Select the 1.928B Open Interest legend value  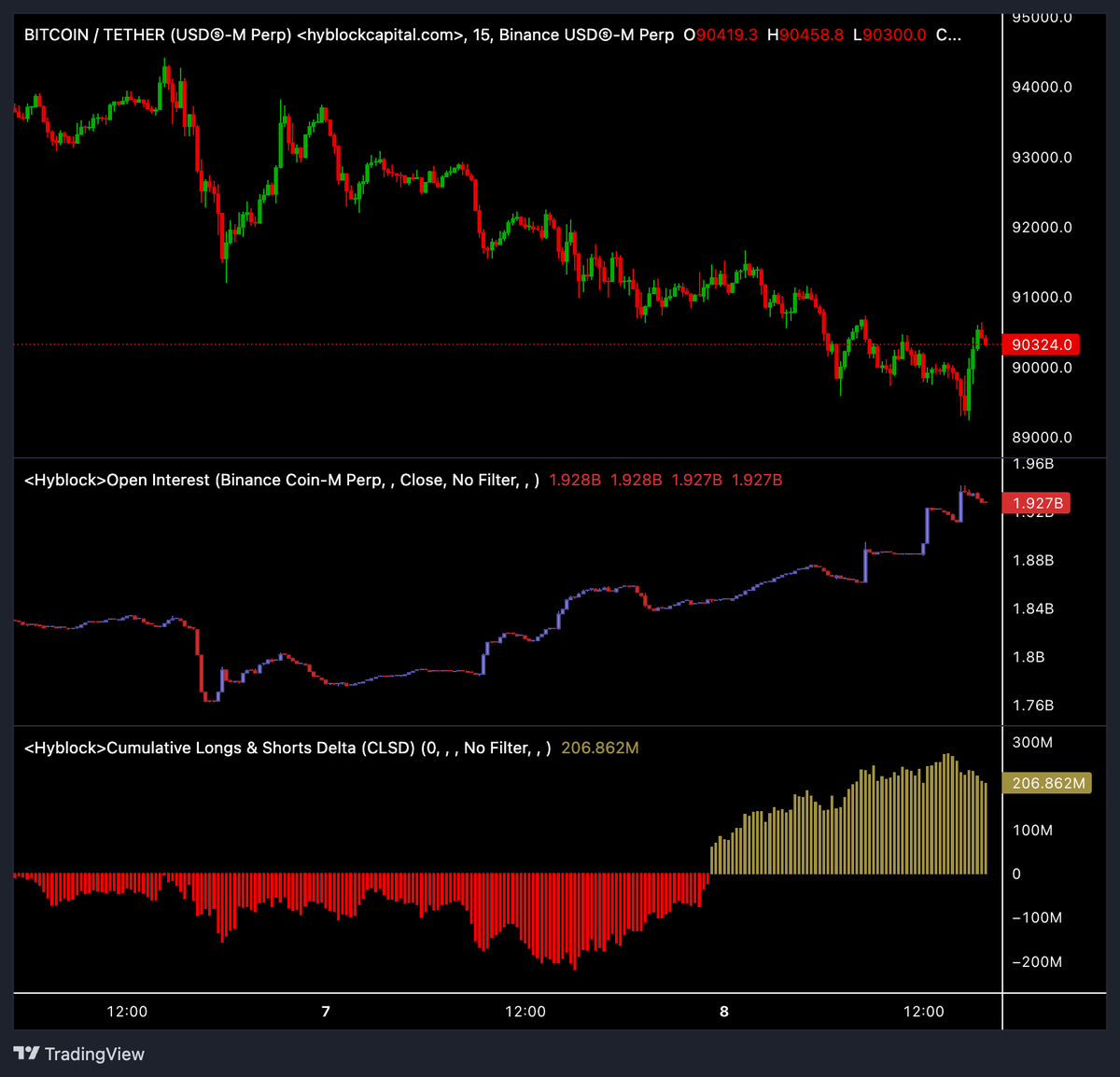572,480
